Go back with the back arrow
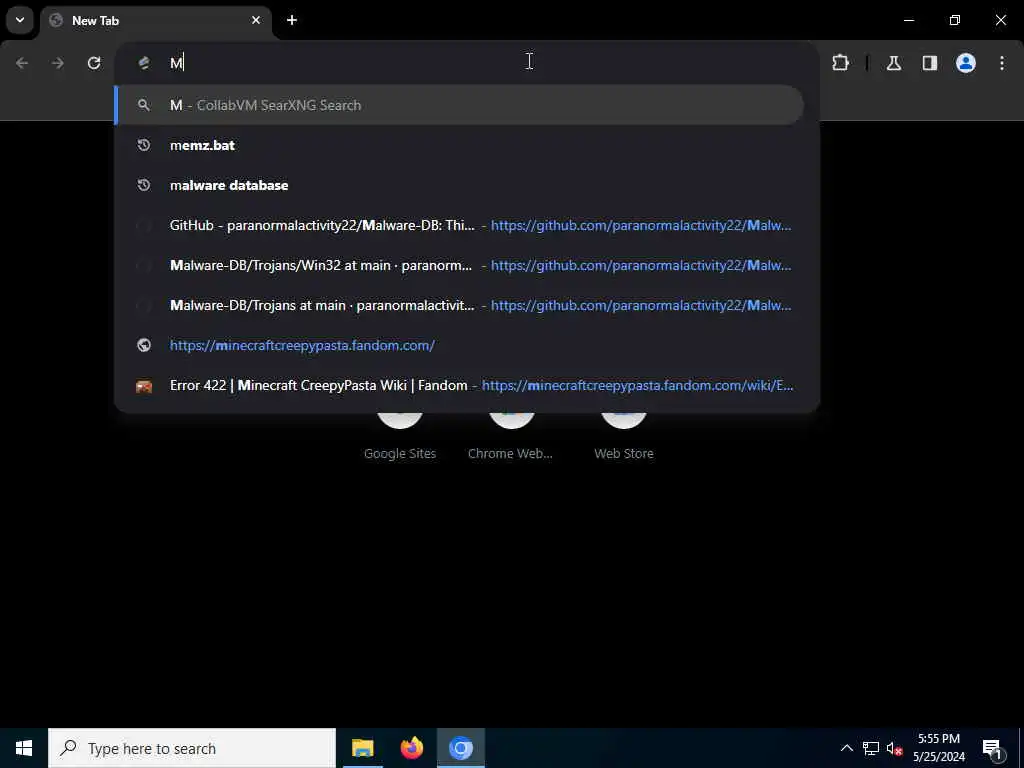Viewport: 1024px width, 768px height. 22,63
